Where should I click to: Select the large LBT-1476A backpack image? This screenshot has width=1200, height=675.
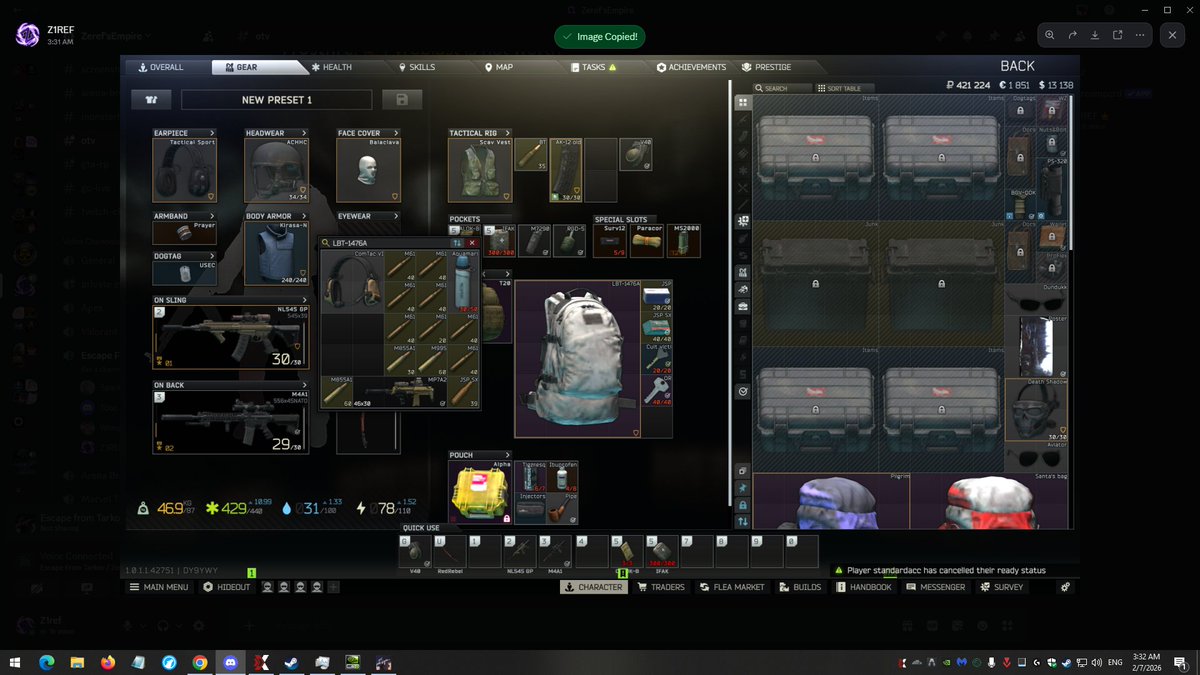[x=578, y=358]
